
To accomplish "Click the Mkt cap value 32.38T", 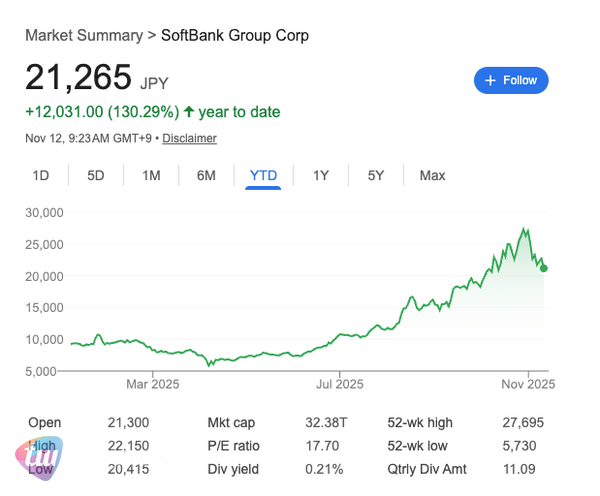I will [x=324, y=423].
